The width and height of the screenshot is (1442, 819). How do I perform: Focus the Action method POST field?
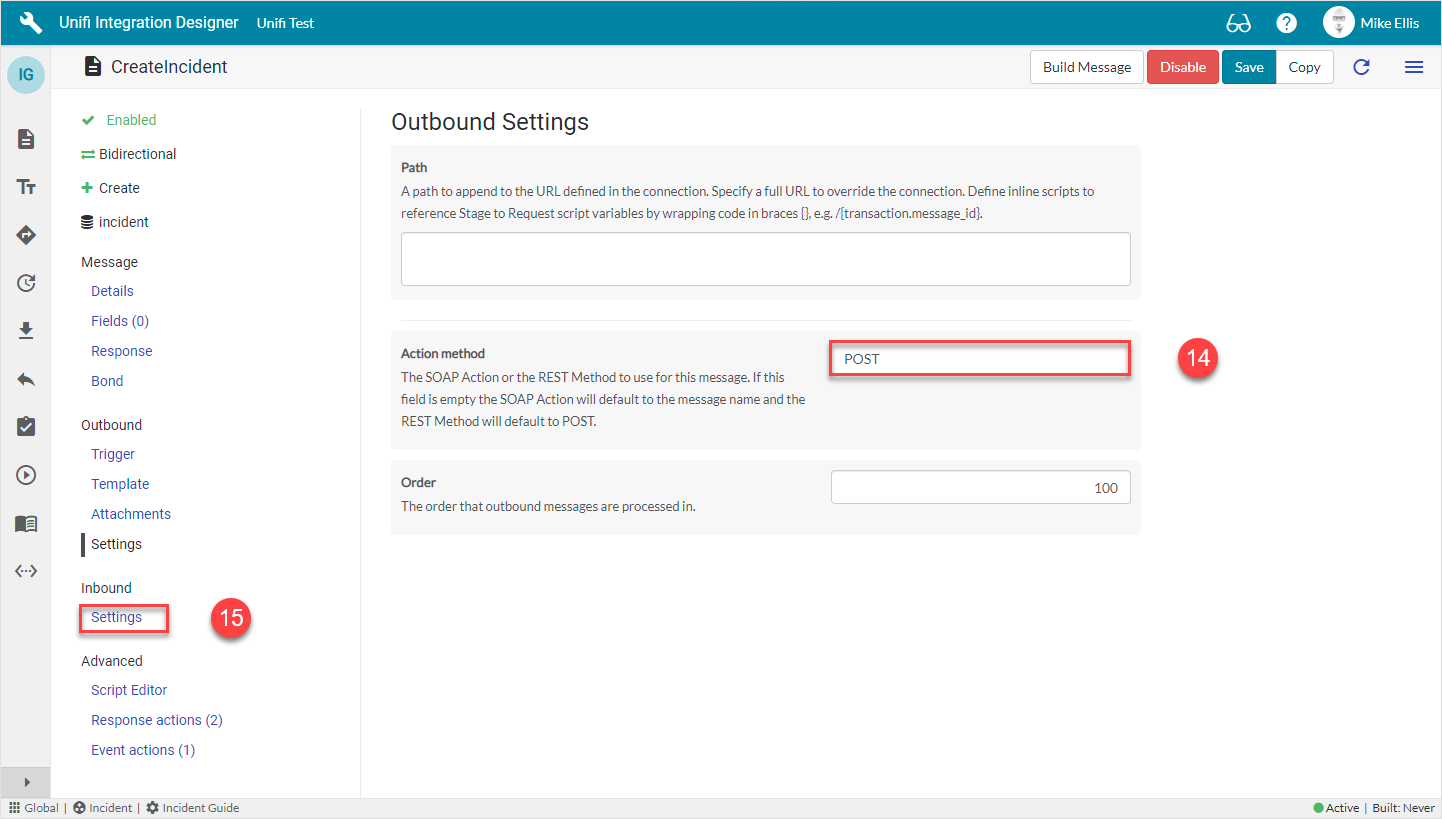point(980,359)
